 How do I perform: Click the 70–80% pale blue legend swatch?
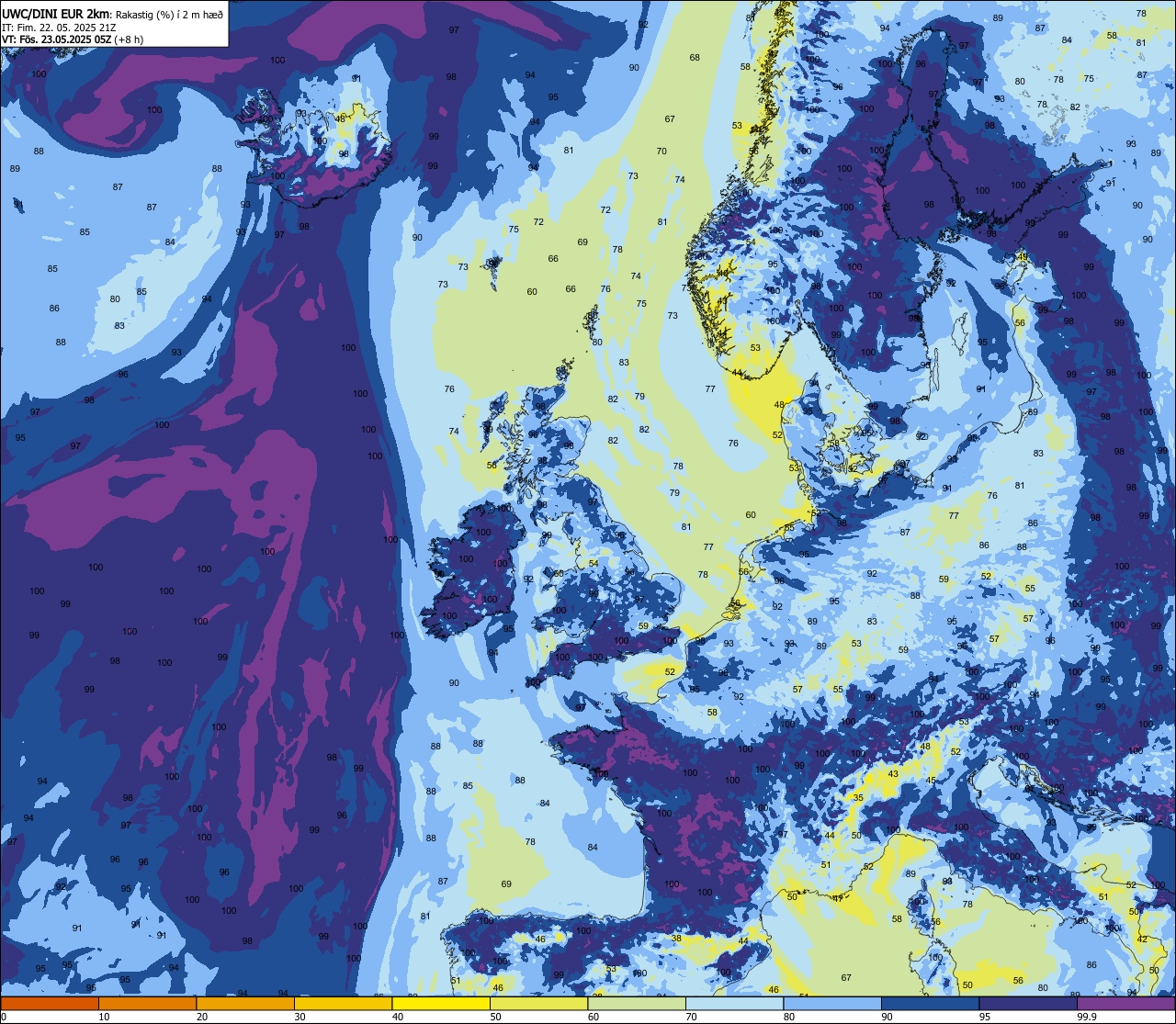point(734,1003)
